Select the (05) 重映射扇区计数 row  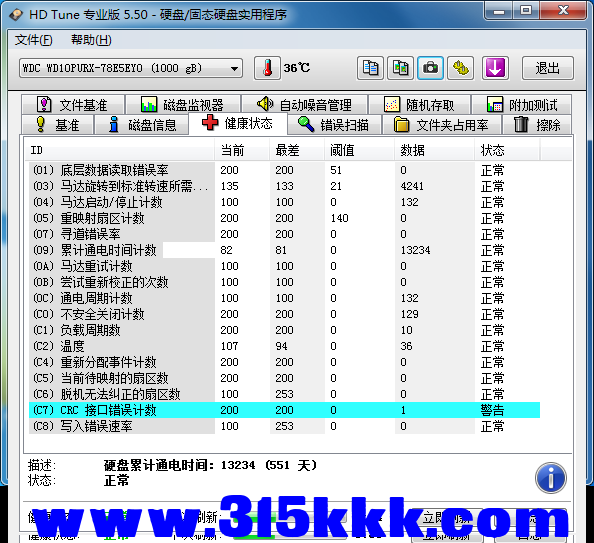[x=284, y=218]
